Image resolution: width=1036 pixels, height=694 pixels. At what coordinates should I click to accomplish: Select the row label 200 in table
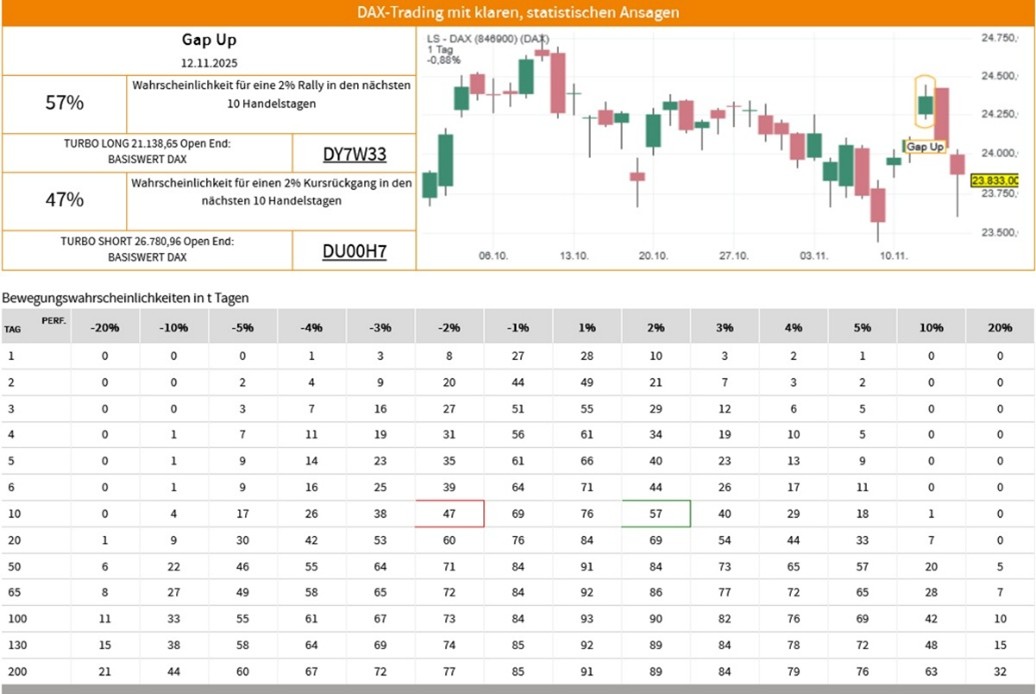tap(17, 671)
